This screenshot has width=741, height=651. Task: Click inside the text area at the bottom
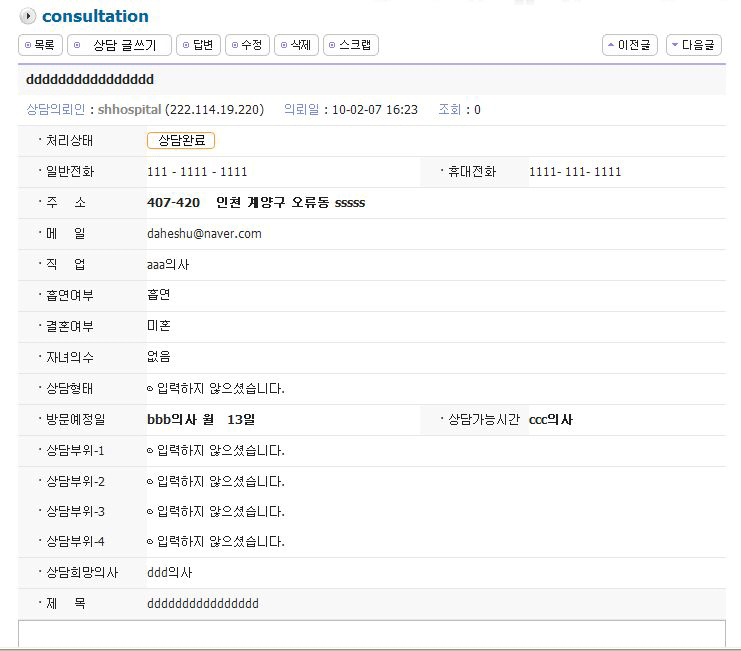point(371,635)
